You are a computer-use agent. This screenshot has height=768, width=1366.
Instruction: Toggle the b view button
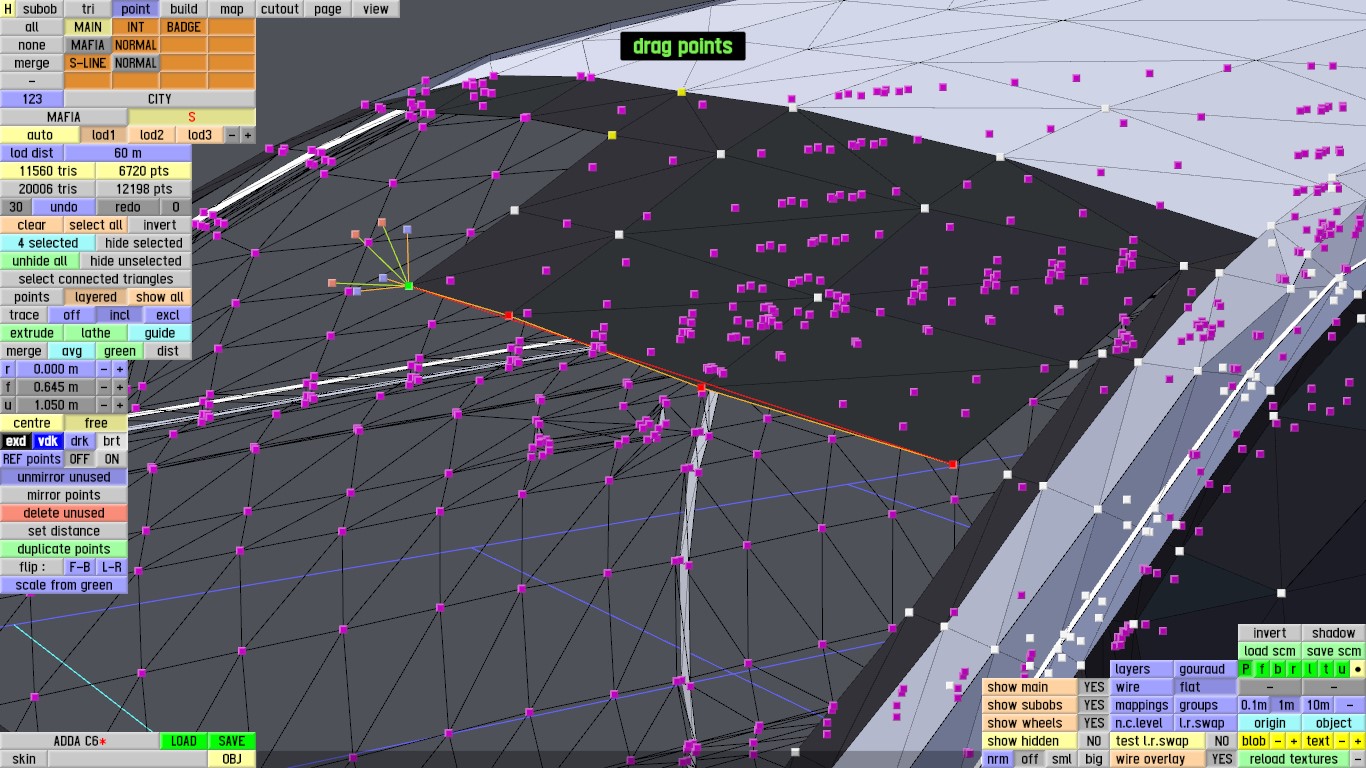(x=1278, y=669)
